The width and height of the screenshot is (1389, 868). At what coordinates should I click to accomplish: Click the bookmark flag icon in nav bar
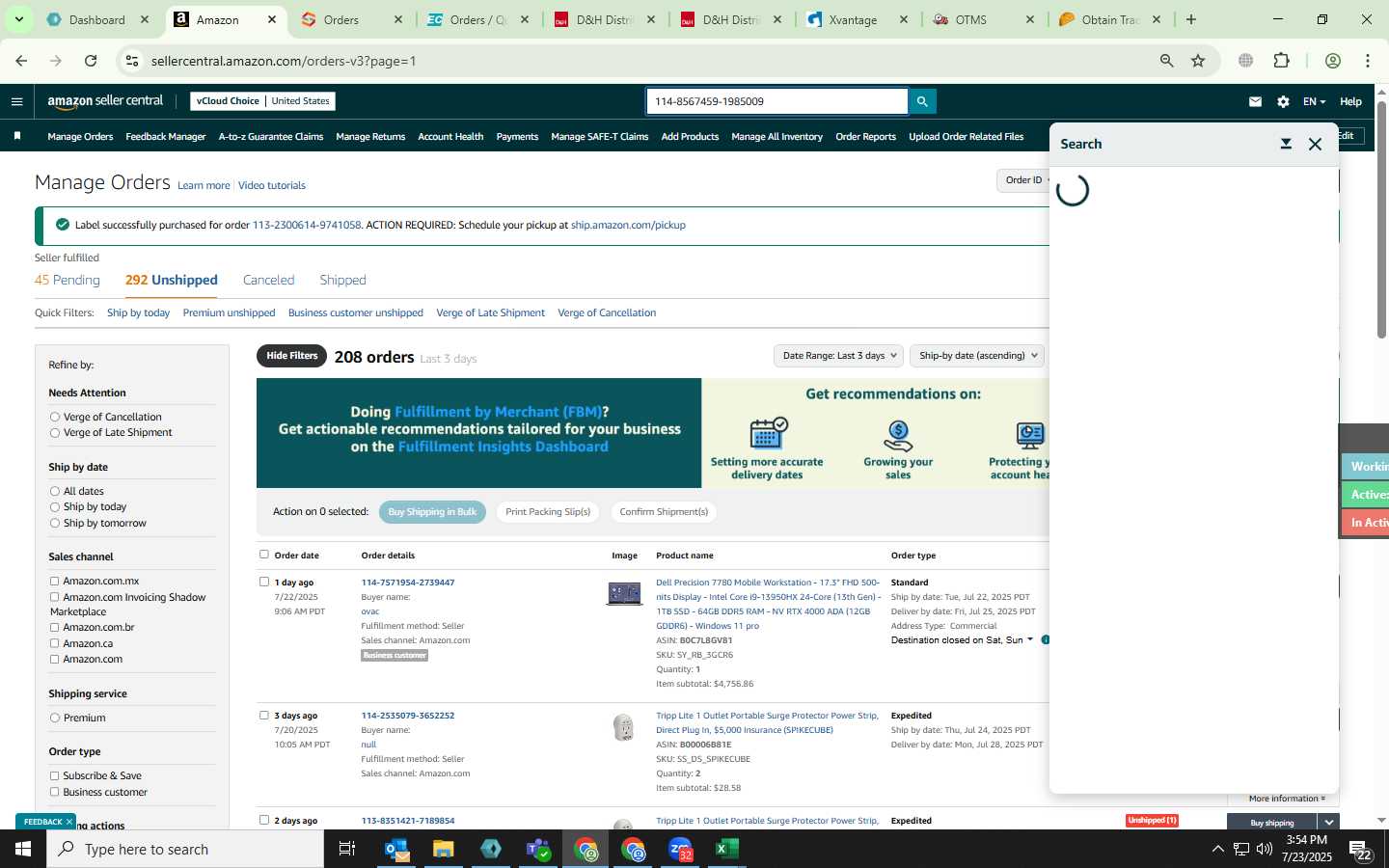point(17,136)
